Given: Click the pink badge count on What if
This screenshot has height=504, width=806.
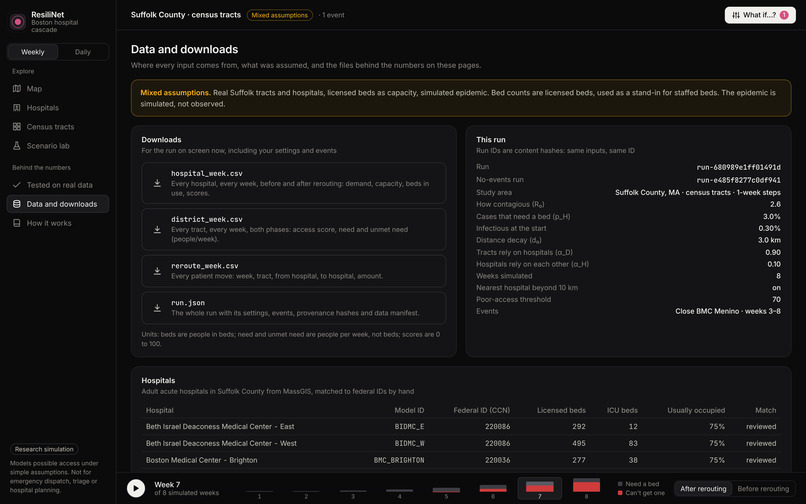Looking at the screenshot, I should tap(784, 15).
